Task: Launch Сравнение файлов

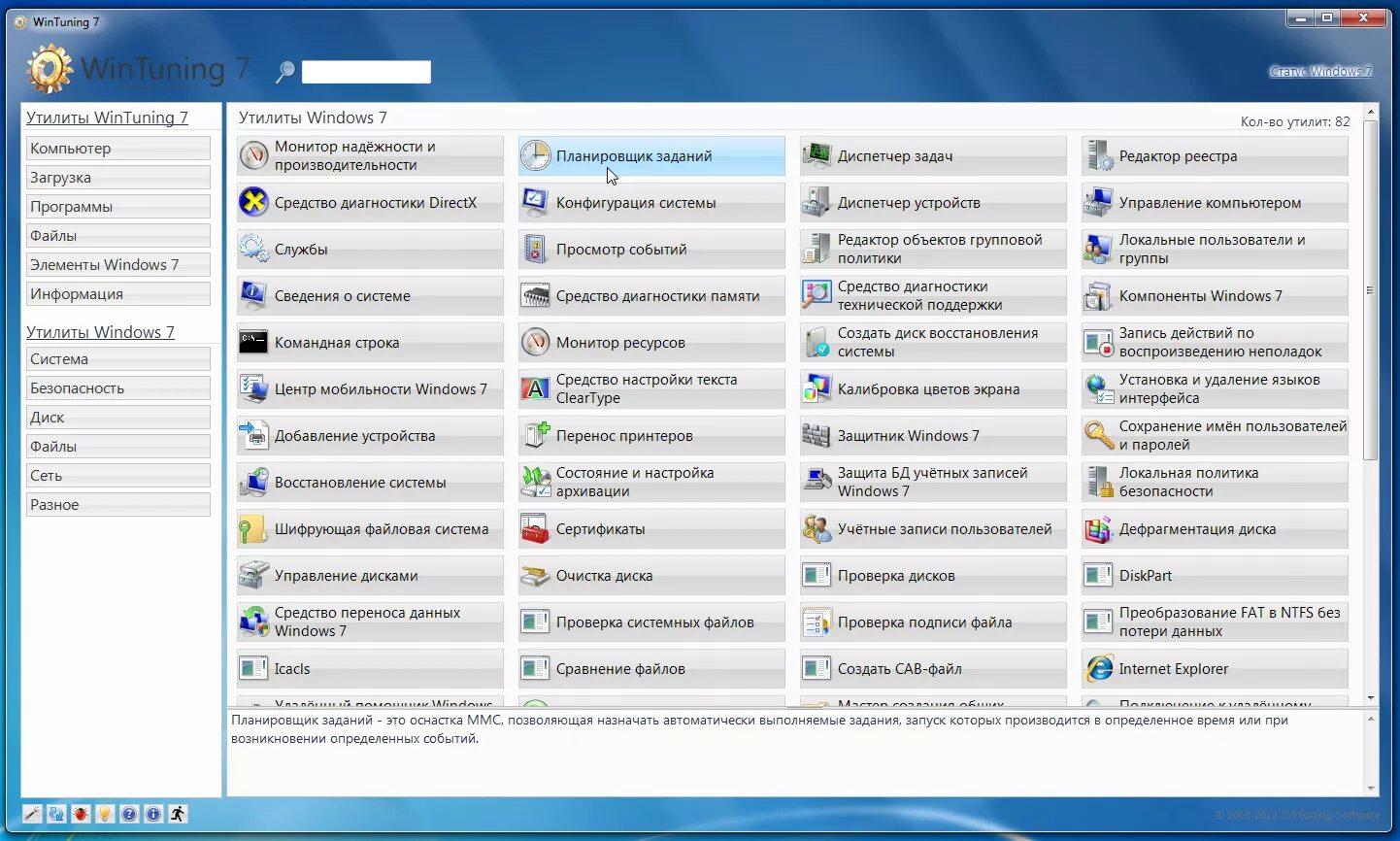Action: (x=651, y=668)
